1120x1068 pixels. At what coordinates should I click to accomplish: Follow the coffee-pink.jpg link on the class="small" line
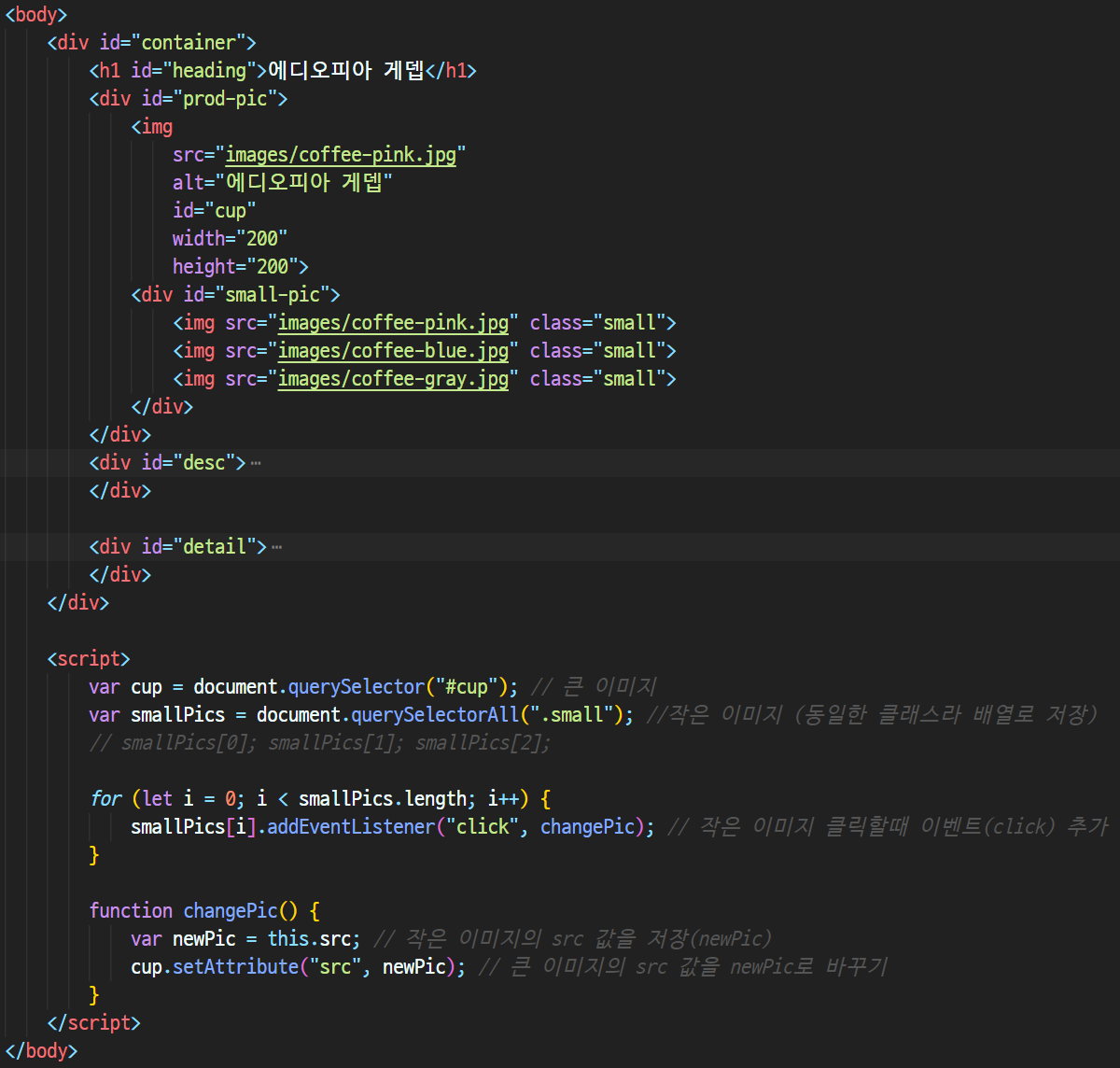[x=393, y=323]
